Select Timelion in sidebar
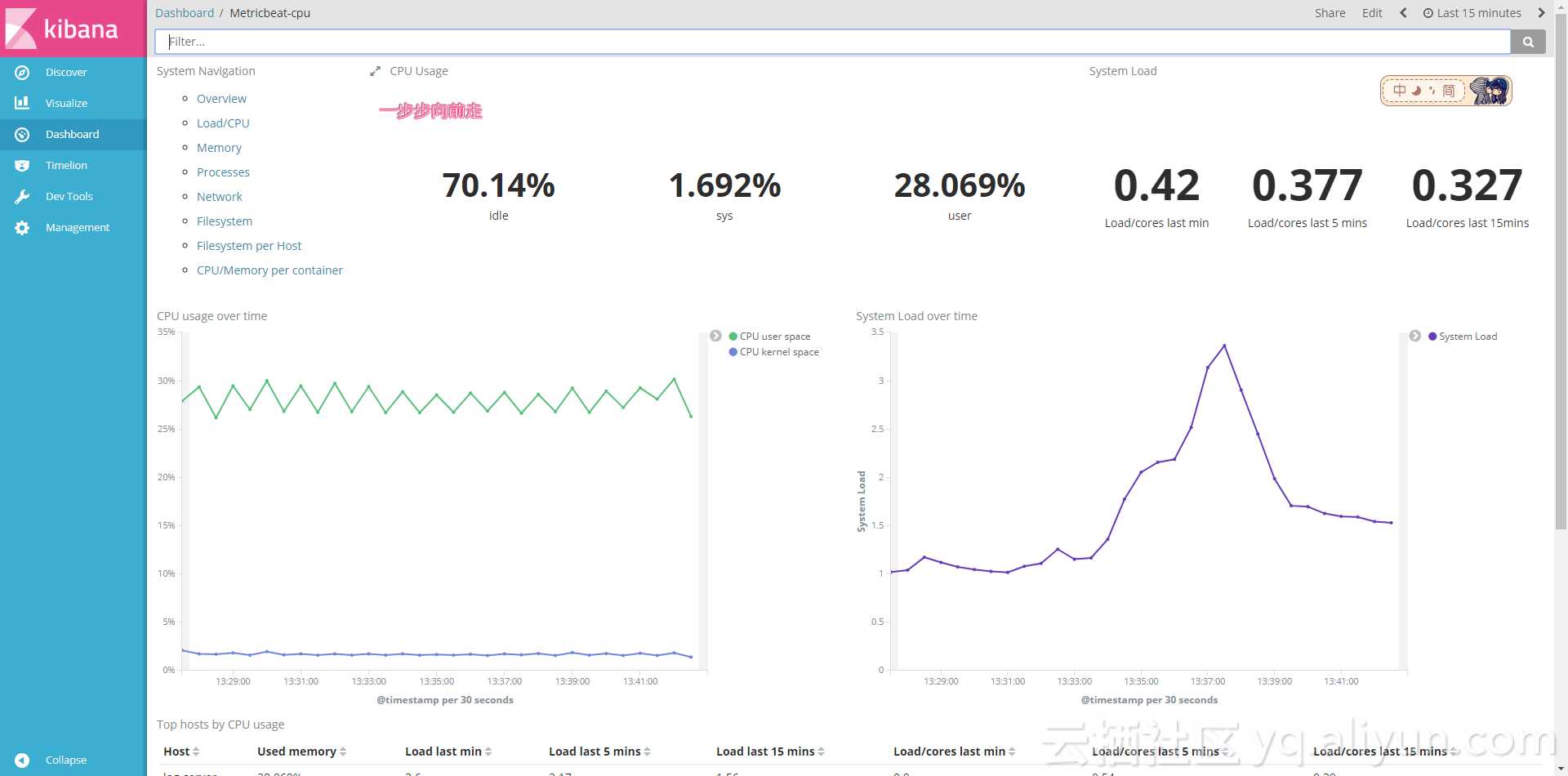The height and width of the screenshot is (776, 1568). [66, 166]
